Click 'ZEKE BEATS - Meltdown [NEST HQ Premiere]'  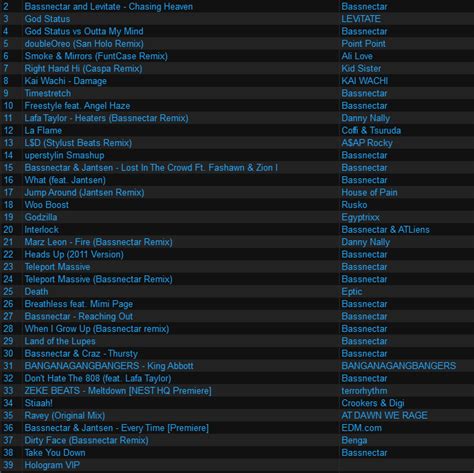point(118,391)
